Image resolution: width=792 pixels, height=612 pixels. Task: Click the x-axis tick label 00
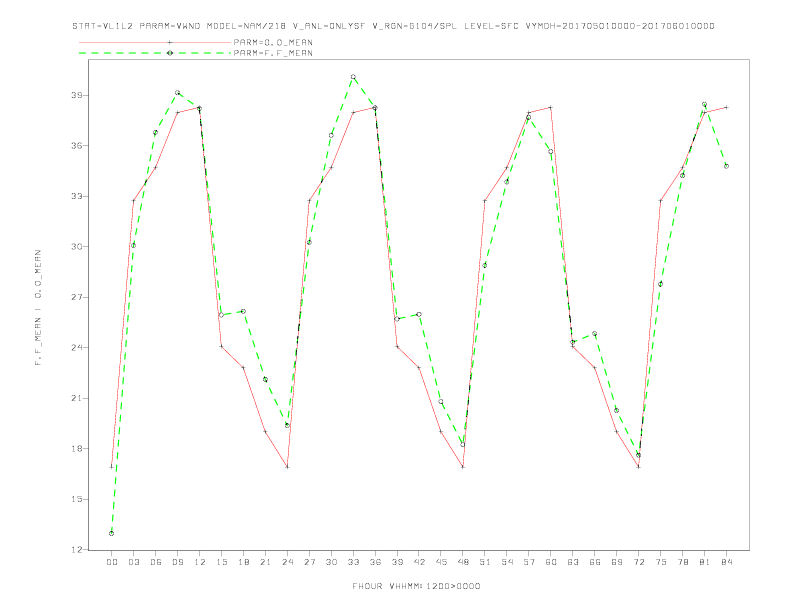112,562
